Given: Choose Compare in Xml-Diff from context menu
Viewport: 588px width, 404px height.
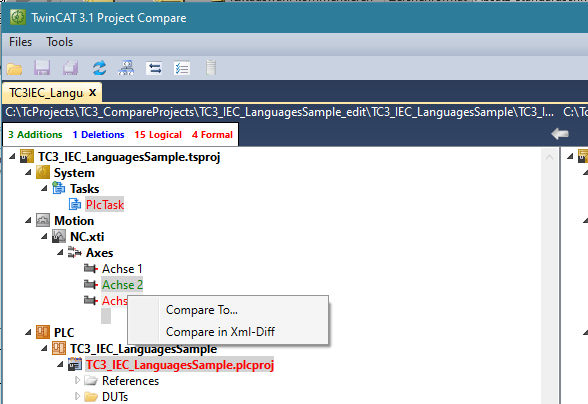Looking at the screenshot, I should [228, 332].
